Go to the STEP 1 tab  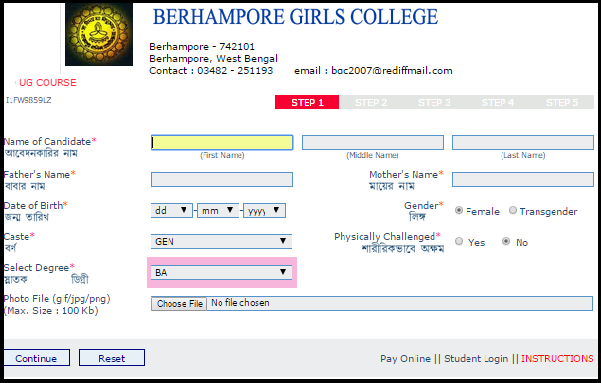tap(307, 102)
